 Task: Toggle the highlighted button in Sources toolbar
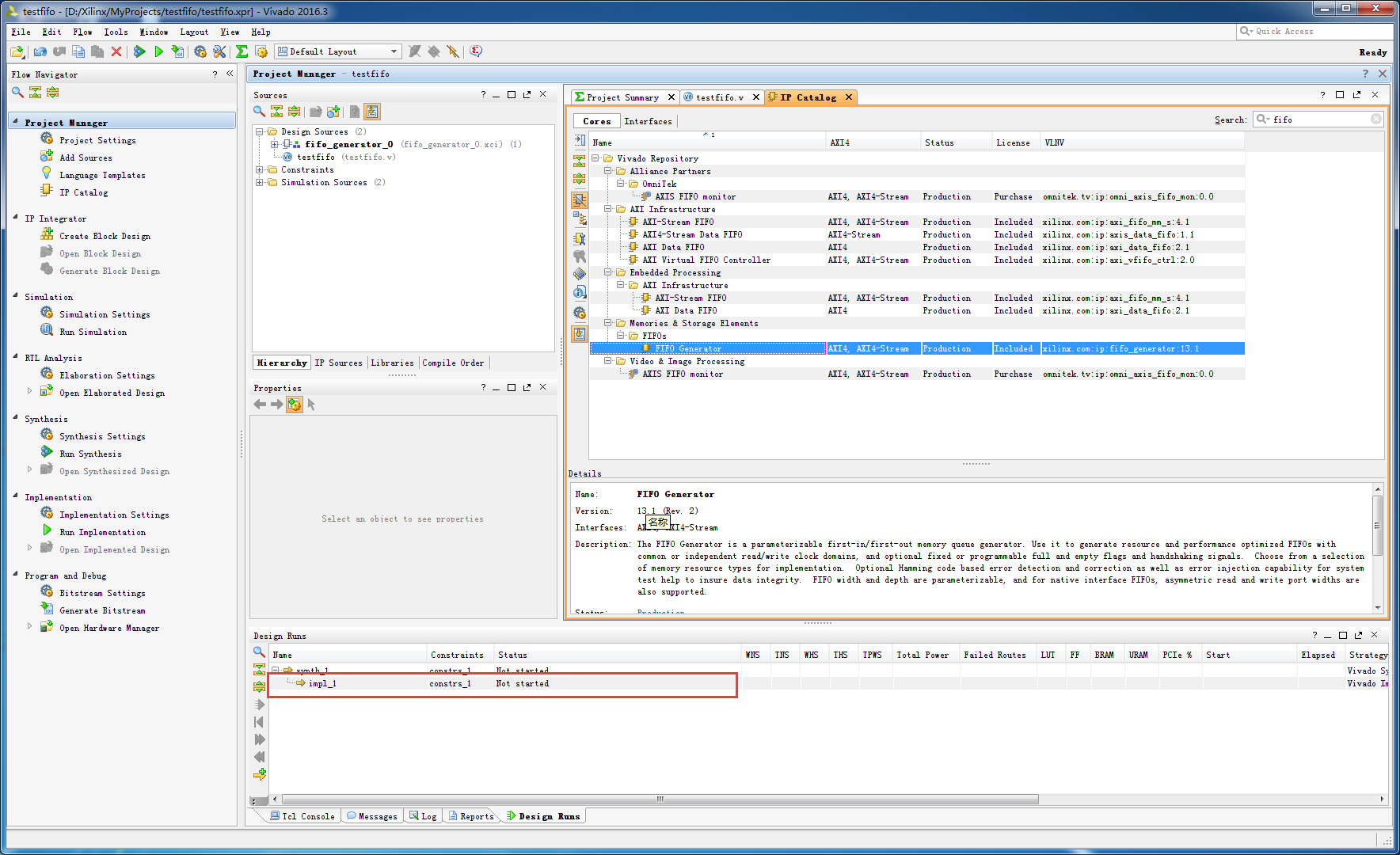372,112
